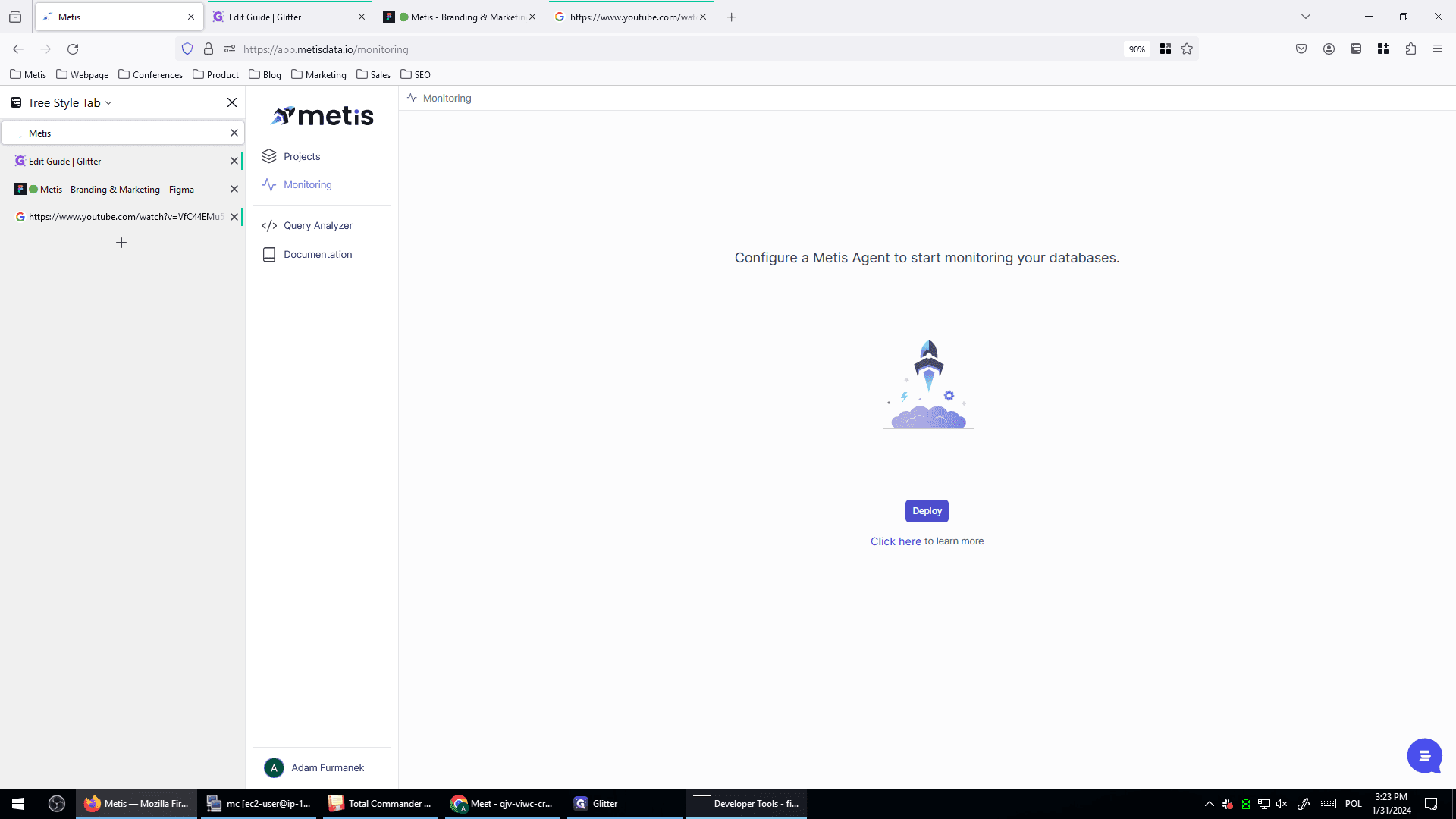This screenshot has height=819, width=1456.
Task: Go back to the previous page
Action: point(18,49)
